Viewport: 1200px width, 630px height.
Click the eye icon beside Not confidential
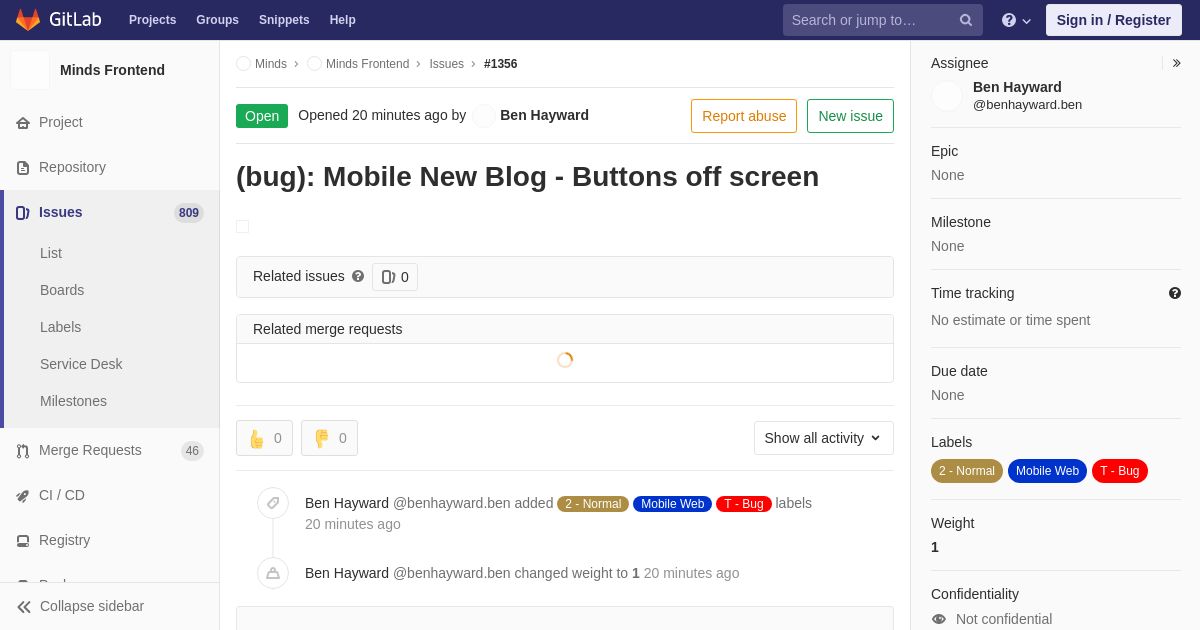939,619
